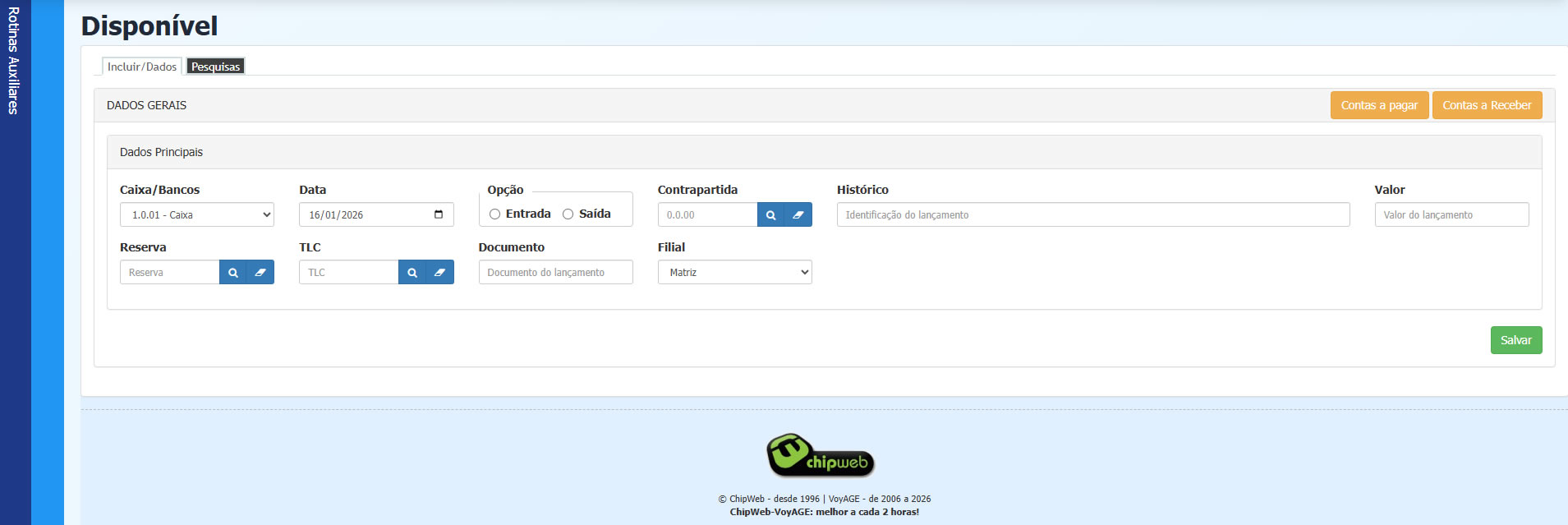Clear the TLC field with eraser icon

point(439,273)
